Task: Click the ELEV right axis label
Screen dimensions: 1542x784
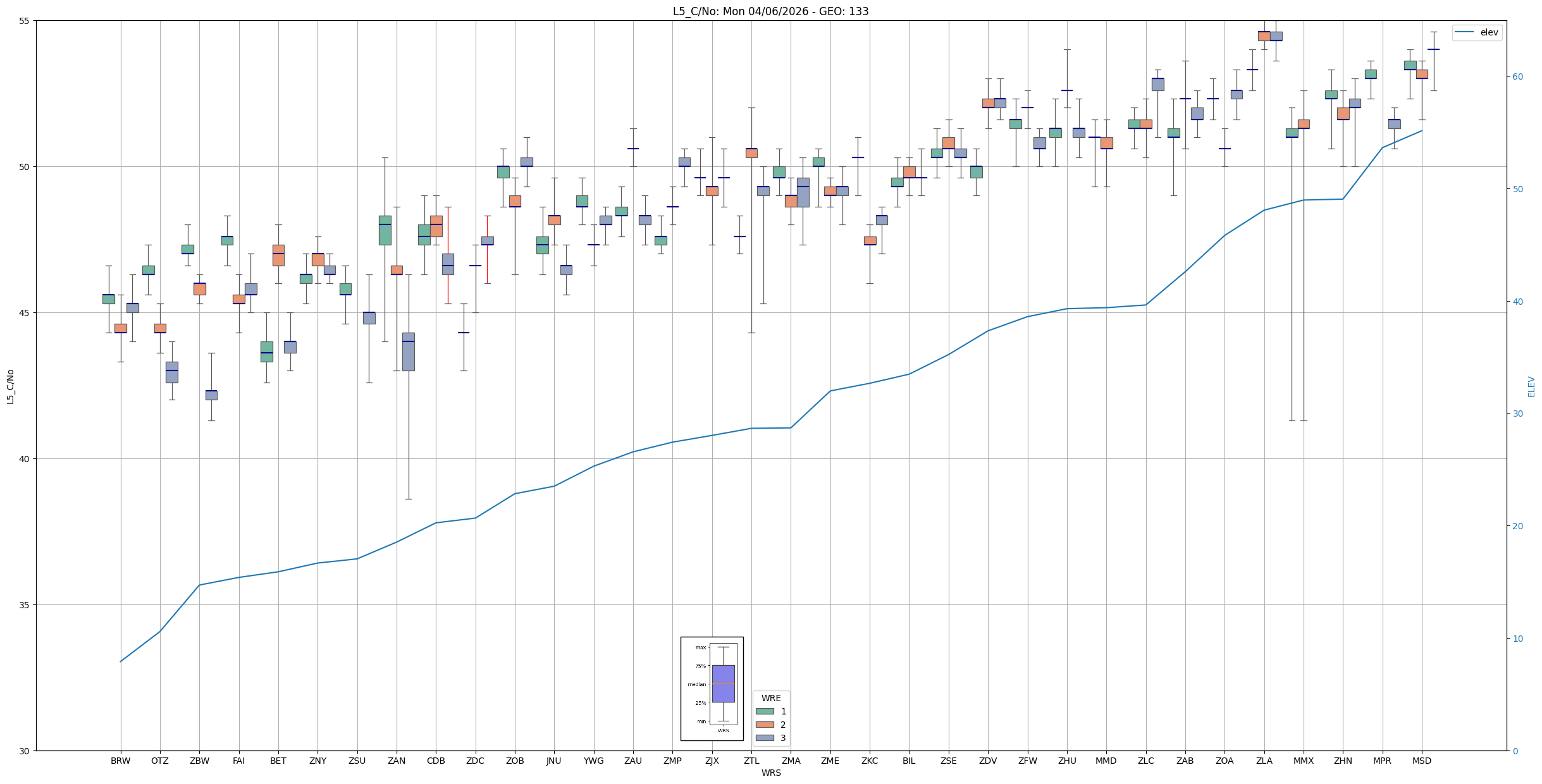Action: (x=1531, y=386)
